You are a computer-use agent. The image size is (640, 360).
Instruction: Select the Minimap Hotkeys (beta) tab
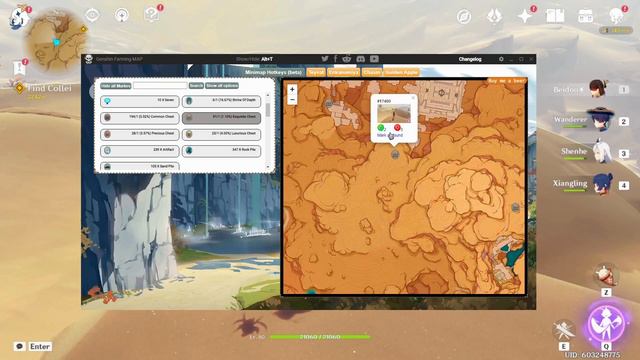(x=273, y=72)
